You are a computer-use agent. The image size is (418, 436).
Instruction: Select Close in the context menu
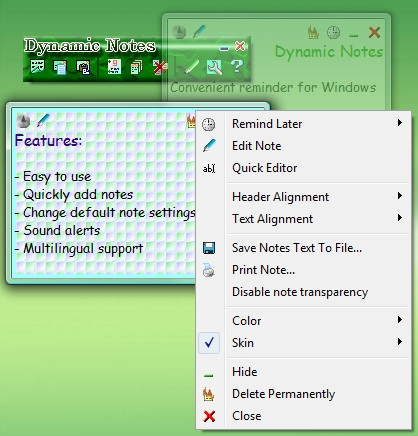(303, 416)
